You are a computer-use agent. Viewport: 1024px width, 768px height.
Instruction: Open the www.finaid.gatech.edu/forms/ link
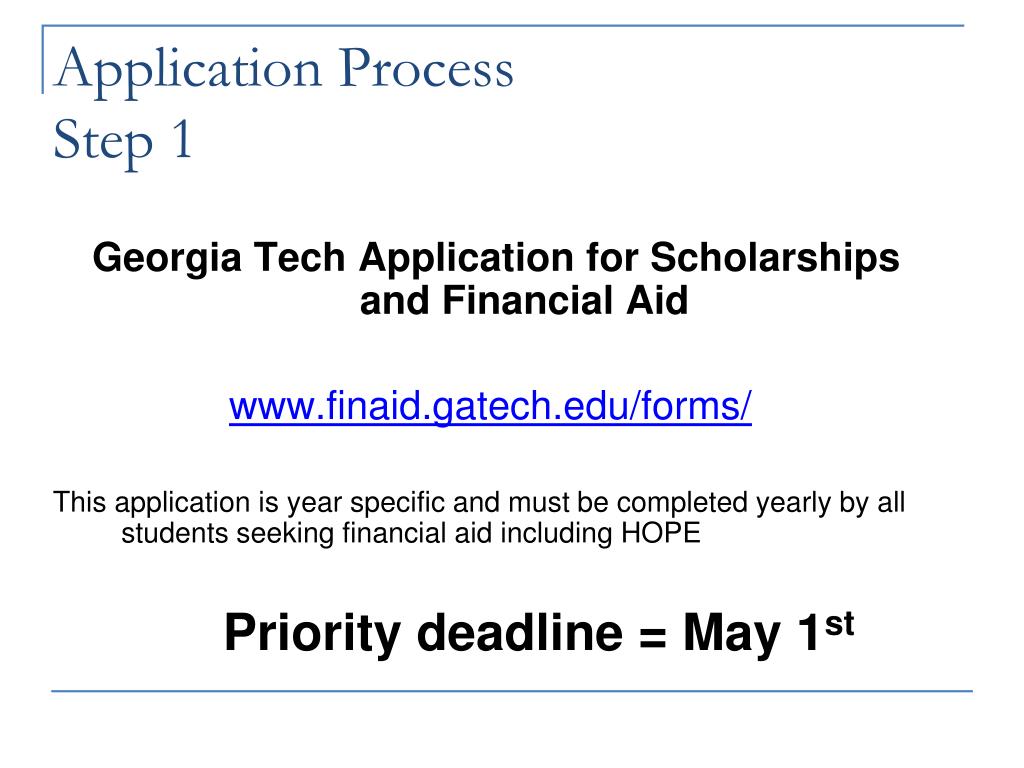point(490,406)
